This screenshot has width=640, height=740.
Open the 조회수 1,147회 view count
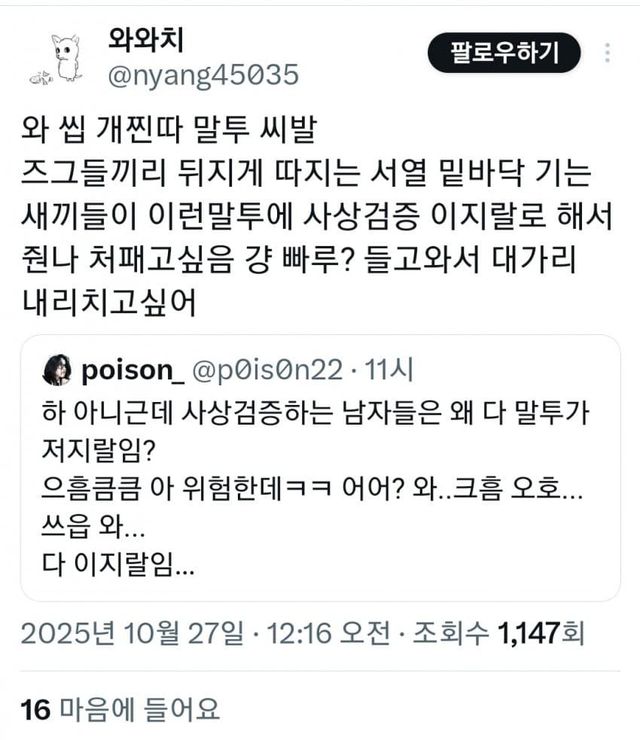499,633
